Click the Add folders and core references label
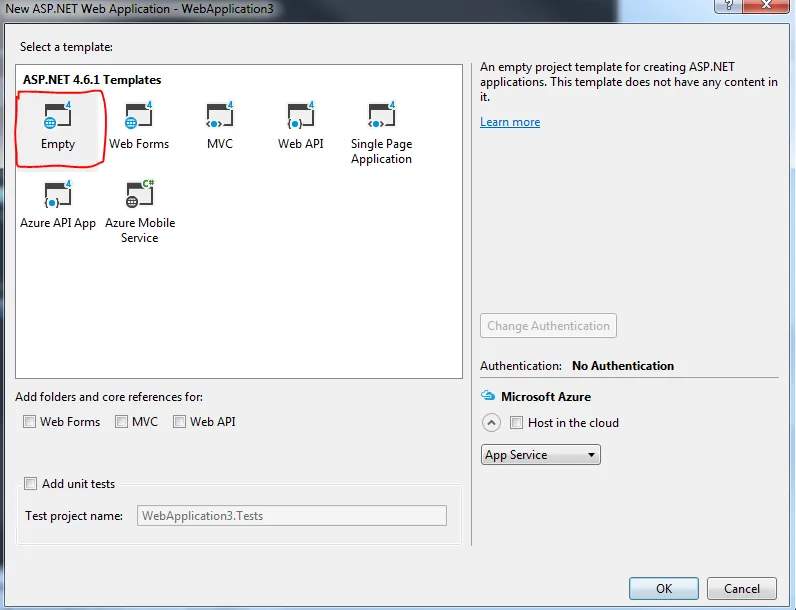The width and height of the screenshot is (796, 610). (109, 397)
